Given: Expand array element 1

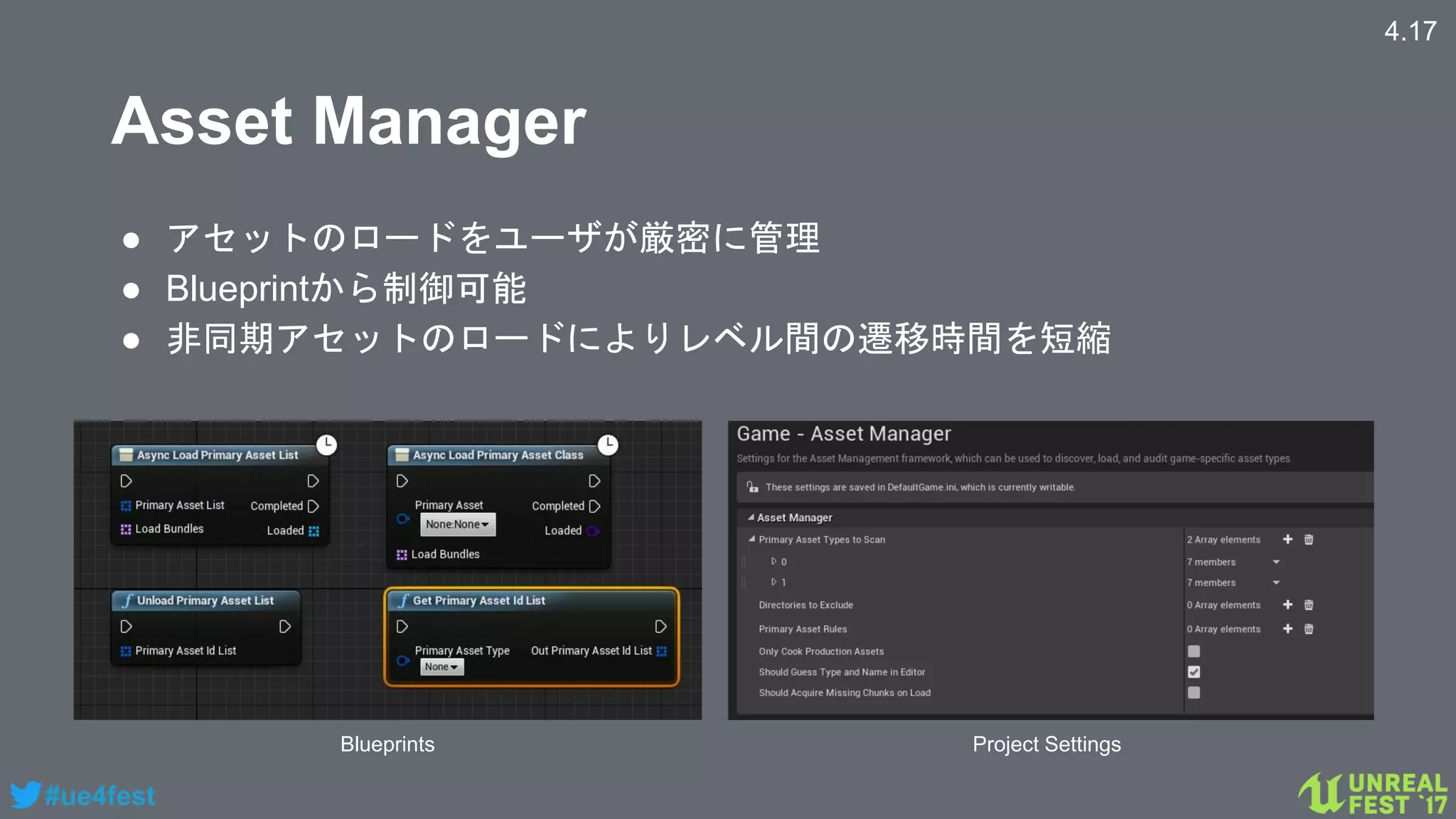Looking at the screenshot, I should (x=773, y=582).
